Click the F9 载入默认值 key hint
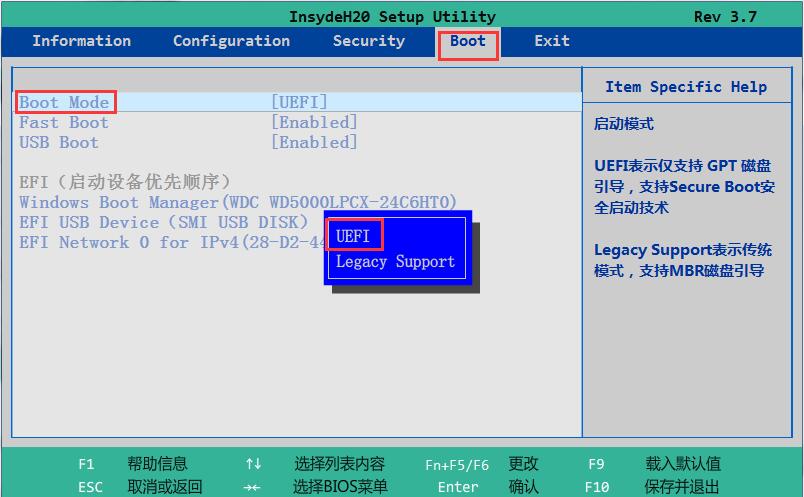804x497 pixels. [x=654, y=464]
